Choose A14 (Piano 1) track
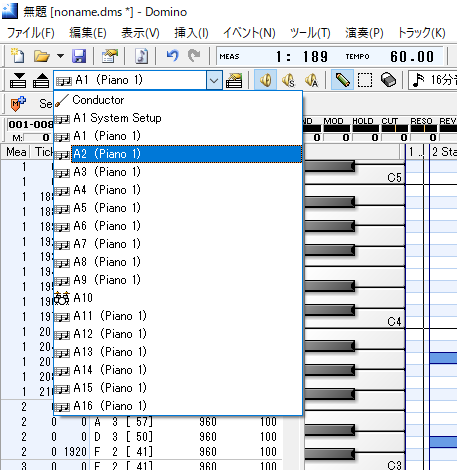The width and height of the screenshot is (457, 470). [x=178, y=370]
